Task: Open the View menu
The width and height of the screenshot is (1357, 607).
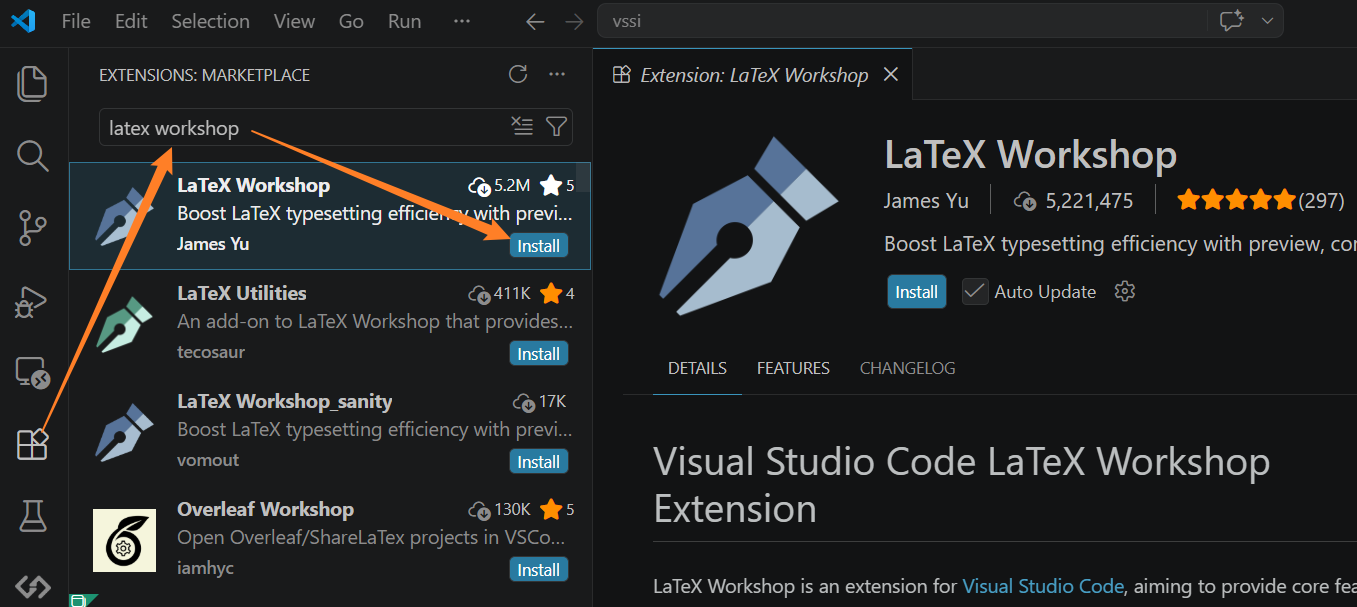Action: 294,21
